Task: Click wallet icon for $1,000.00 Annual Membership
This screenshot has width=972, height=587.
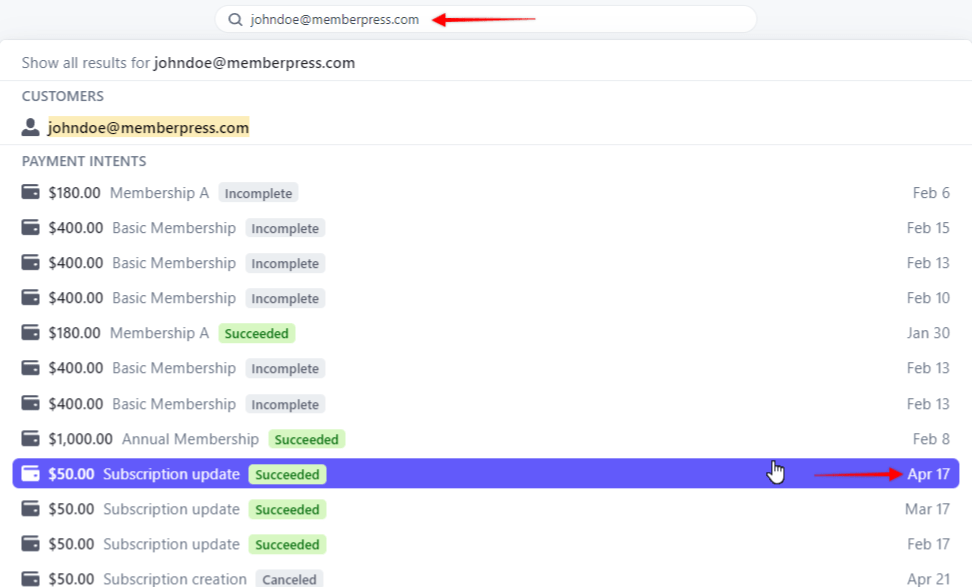Action: pos(30,438)
